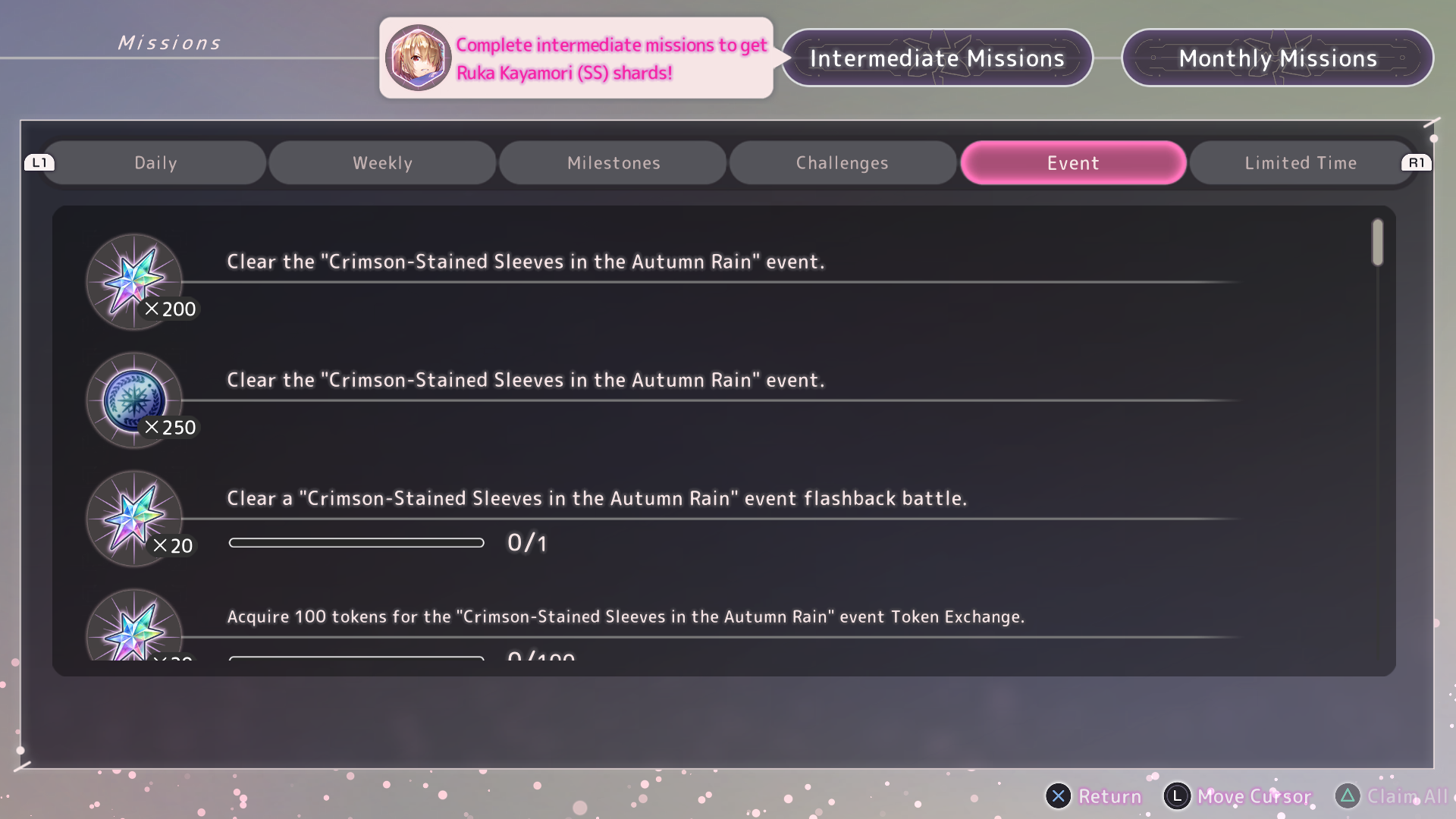Screen dimensions: 1456x819
Task: Open the Weekly missions tab
Action: click(383, 162)
